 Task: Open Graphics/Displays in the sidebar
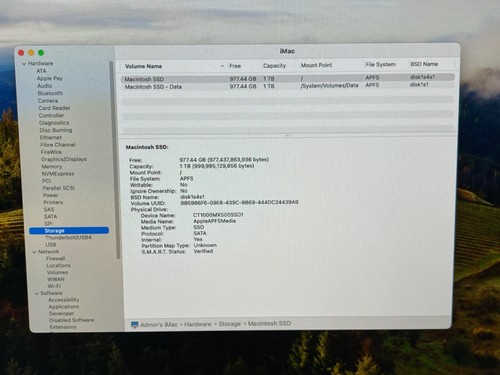64,159
